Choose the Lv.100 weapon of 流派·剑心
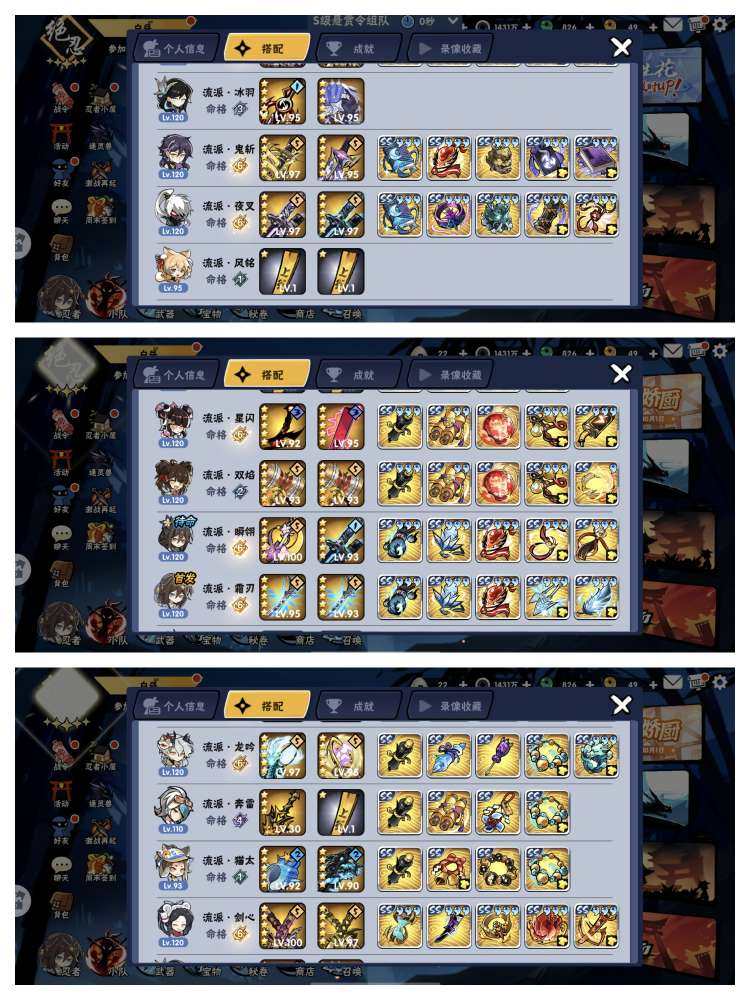 coord(283,926)
